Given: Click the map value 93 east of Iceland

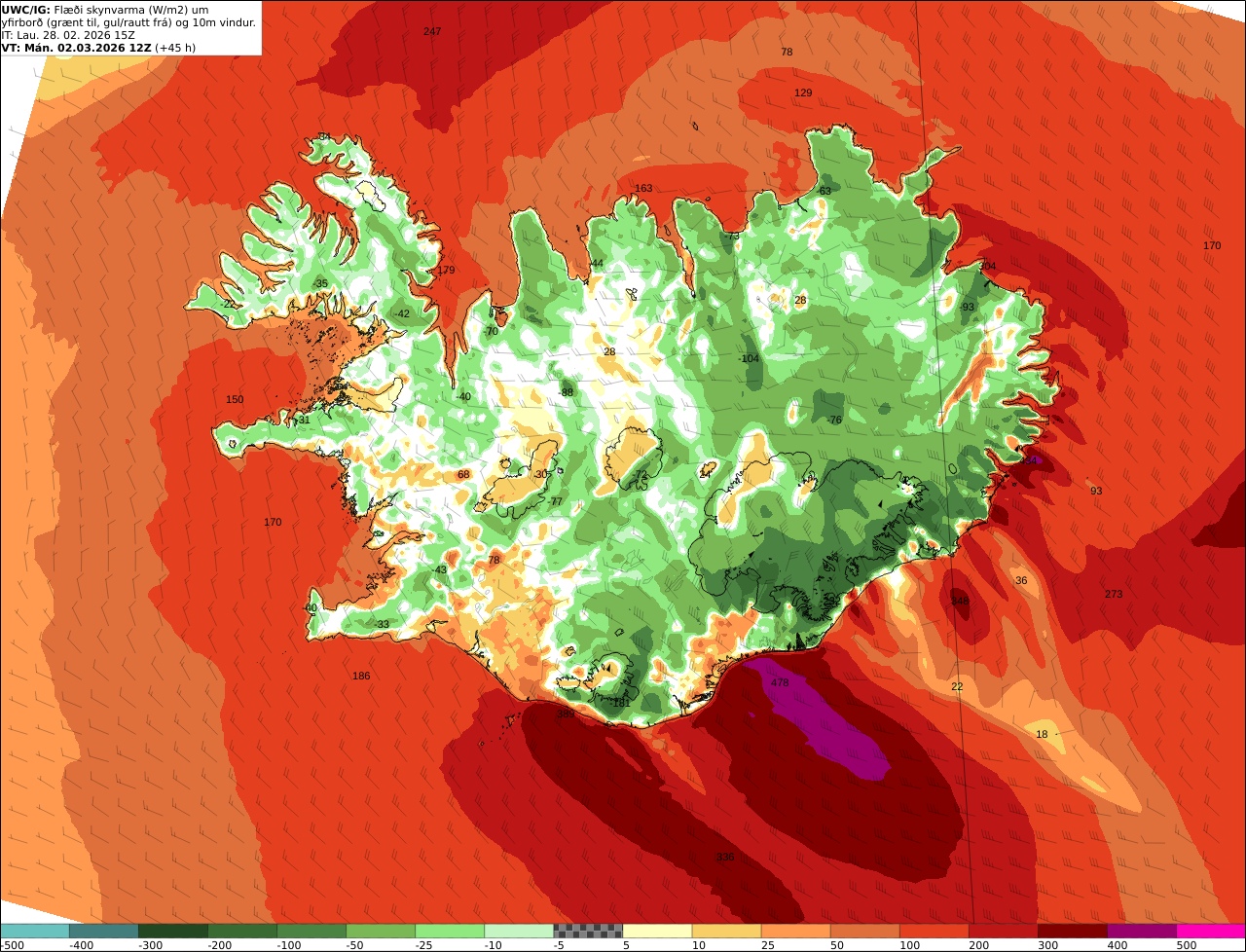Looking at the screenshot, I should [1096, 492].
